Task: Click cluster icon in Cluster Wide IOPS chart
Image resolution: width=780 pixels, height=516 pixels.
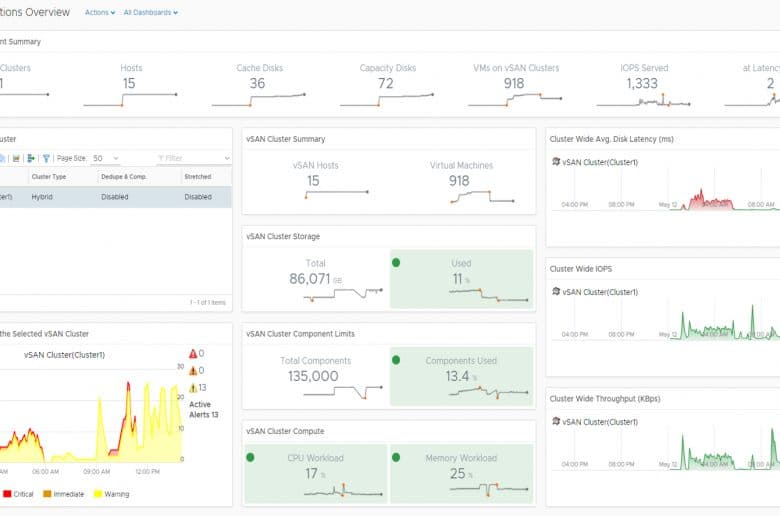Action: (556, 292)
